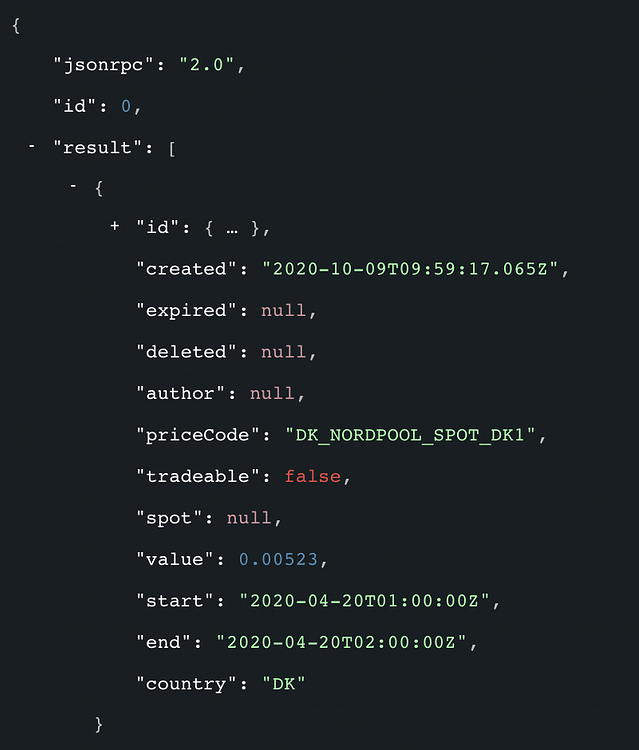Select the "expired" null value
639x750 pixels.
pyautogui.click(x=283, y=310)
